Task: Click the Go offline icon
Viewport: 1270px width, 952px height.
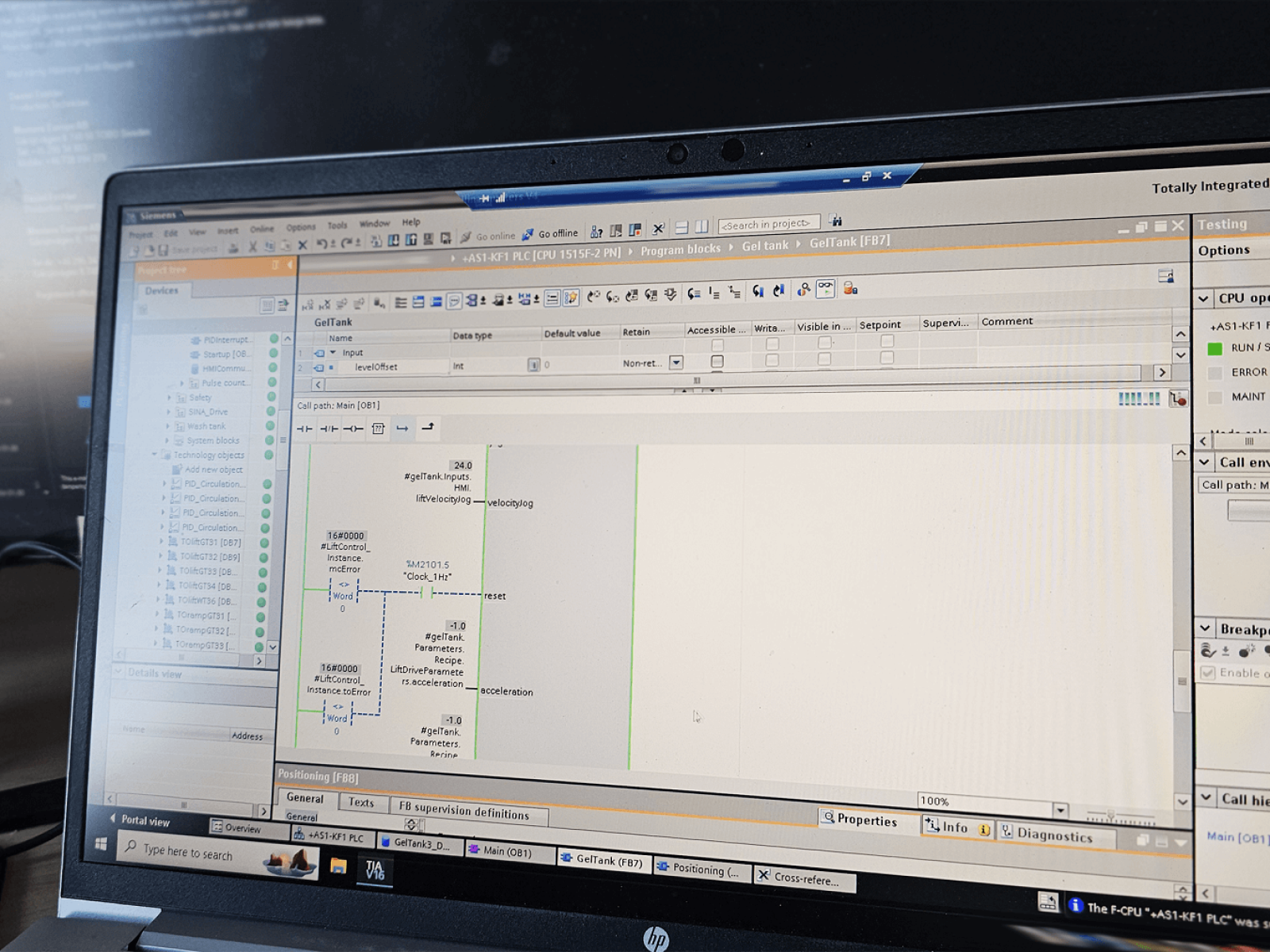Action: (528, 235)
